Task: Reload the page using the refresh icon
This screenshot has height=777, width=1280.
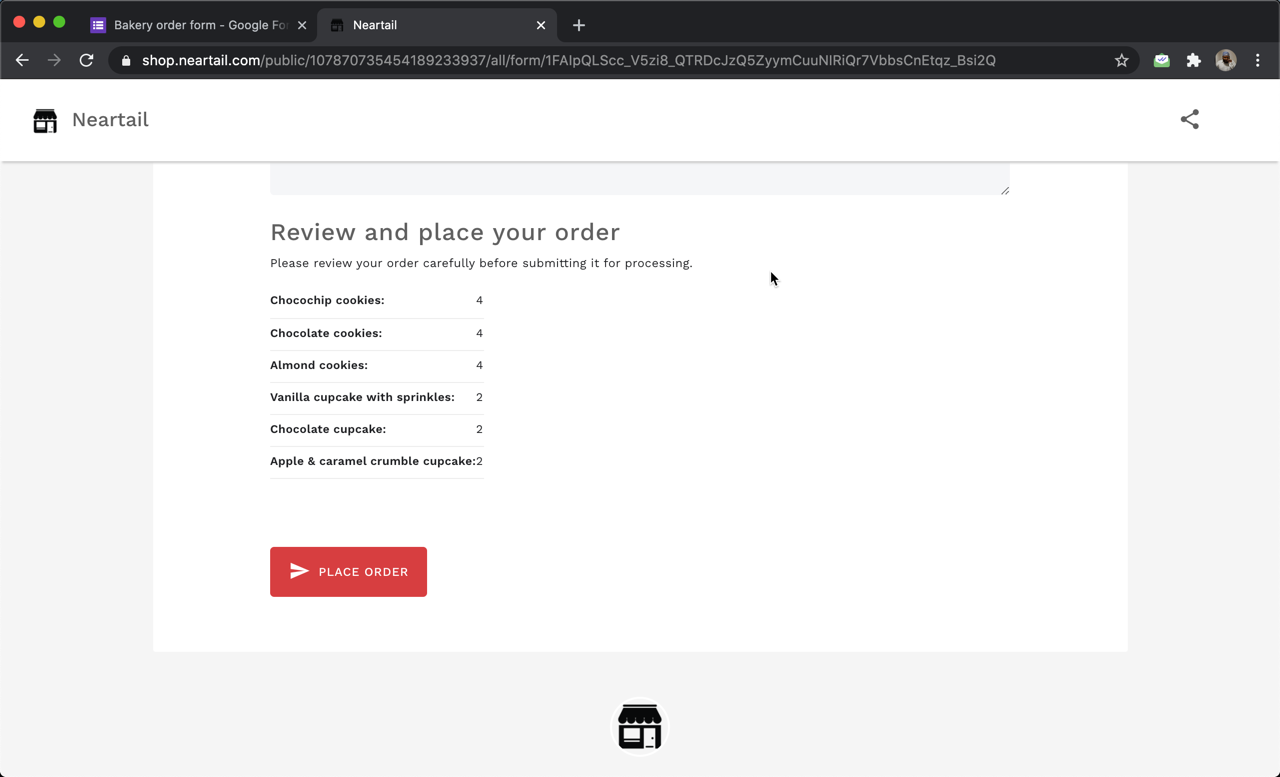Action: [86, 60]
